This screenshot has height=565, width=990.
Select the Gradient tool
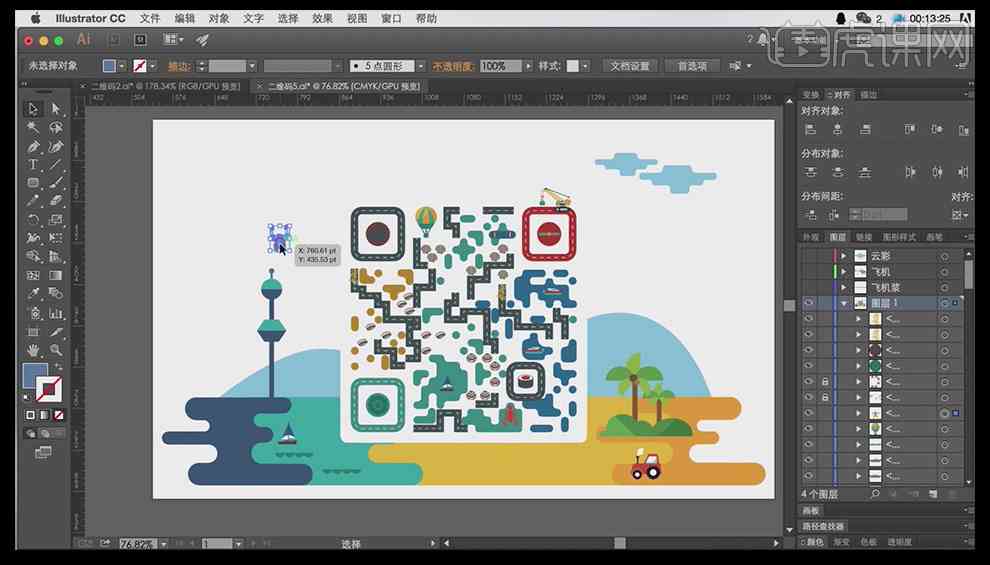[x=56, y=275]
